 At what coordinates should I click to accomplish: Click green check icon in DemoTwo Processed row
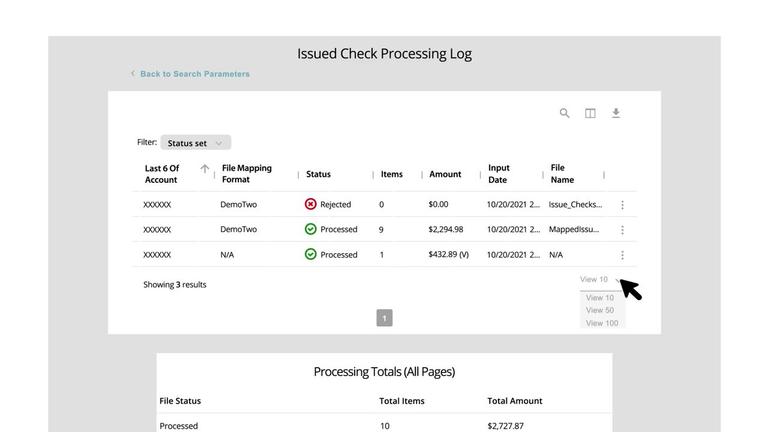tap(310, 229)
